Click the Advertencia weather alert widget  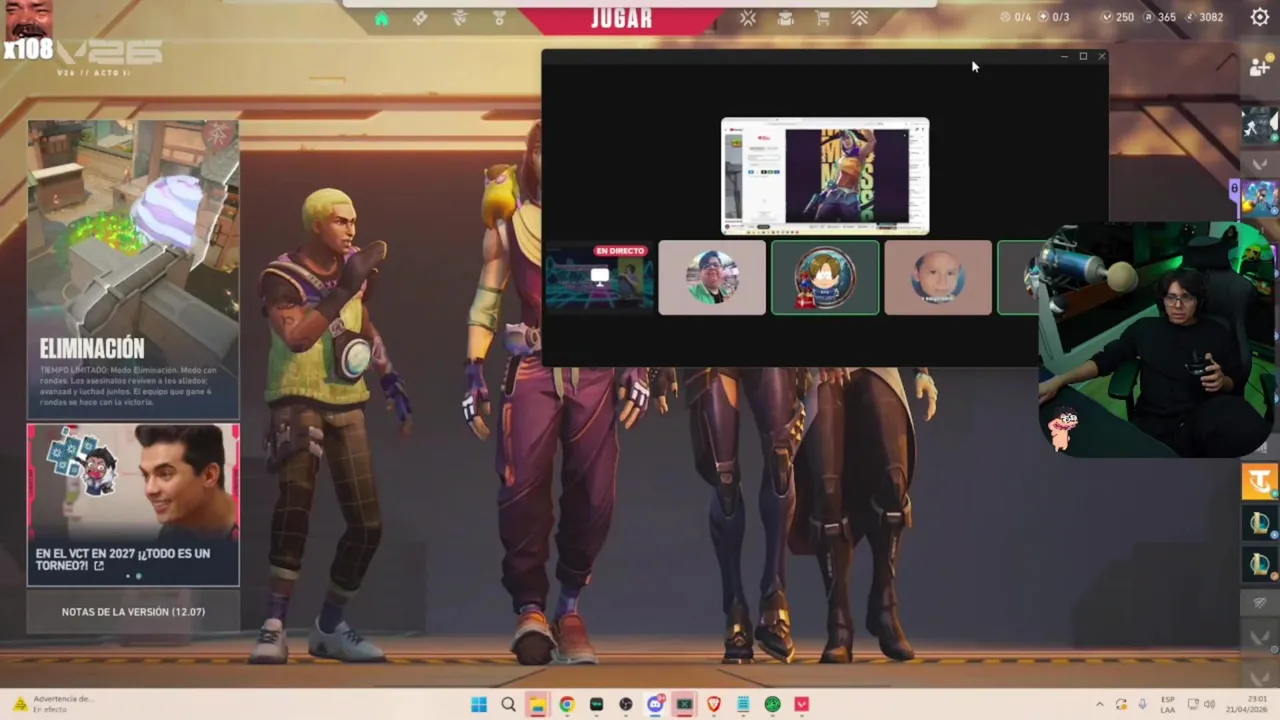pos(52,704)
